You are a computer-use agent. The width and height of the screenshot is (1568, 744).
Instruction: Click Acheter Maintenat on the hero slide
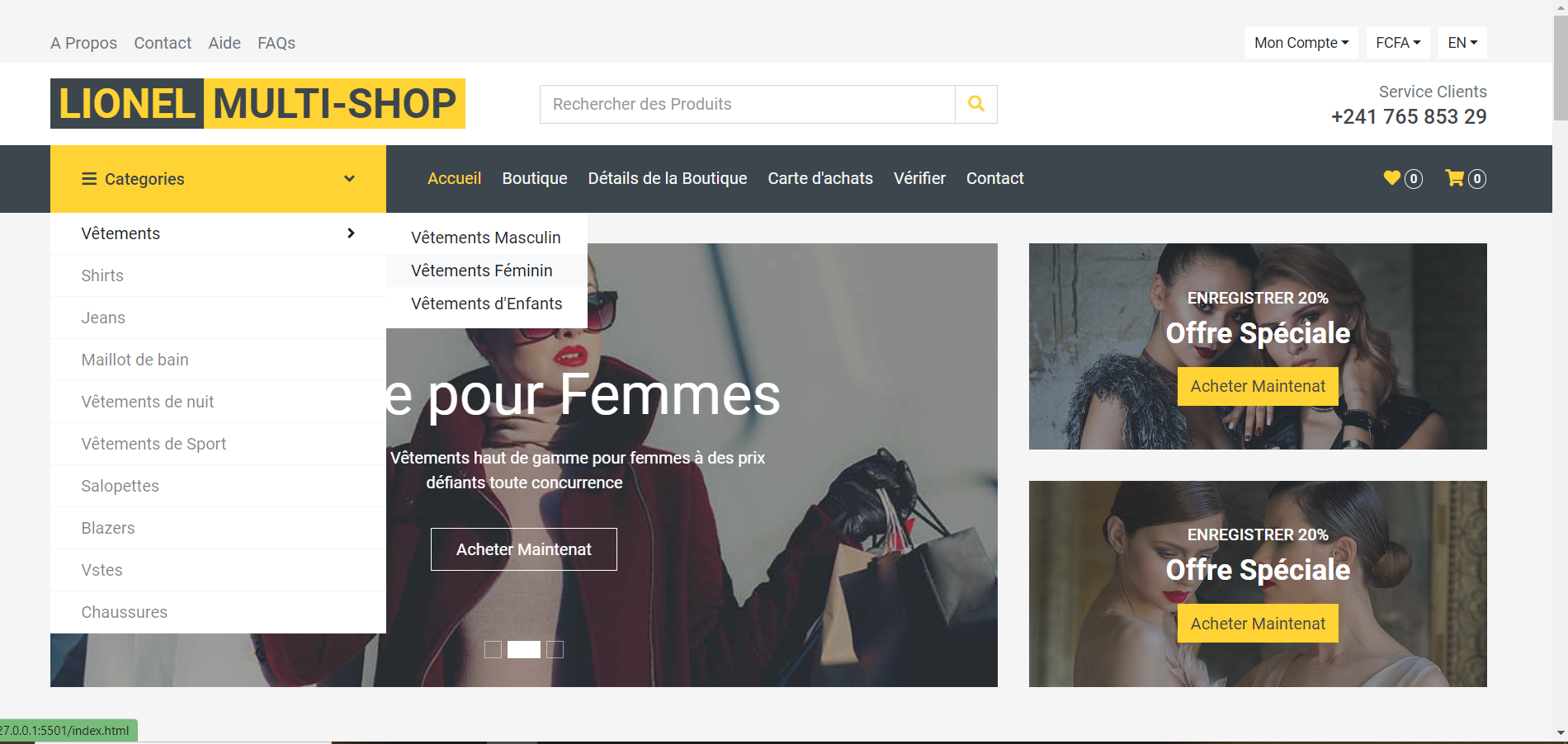click(523, 549)
